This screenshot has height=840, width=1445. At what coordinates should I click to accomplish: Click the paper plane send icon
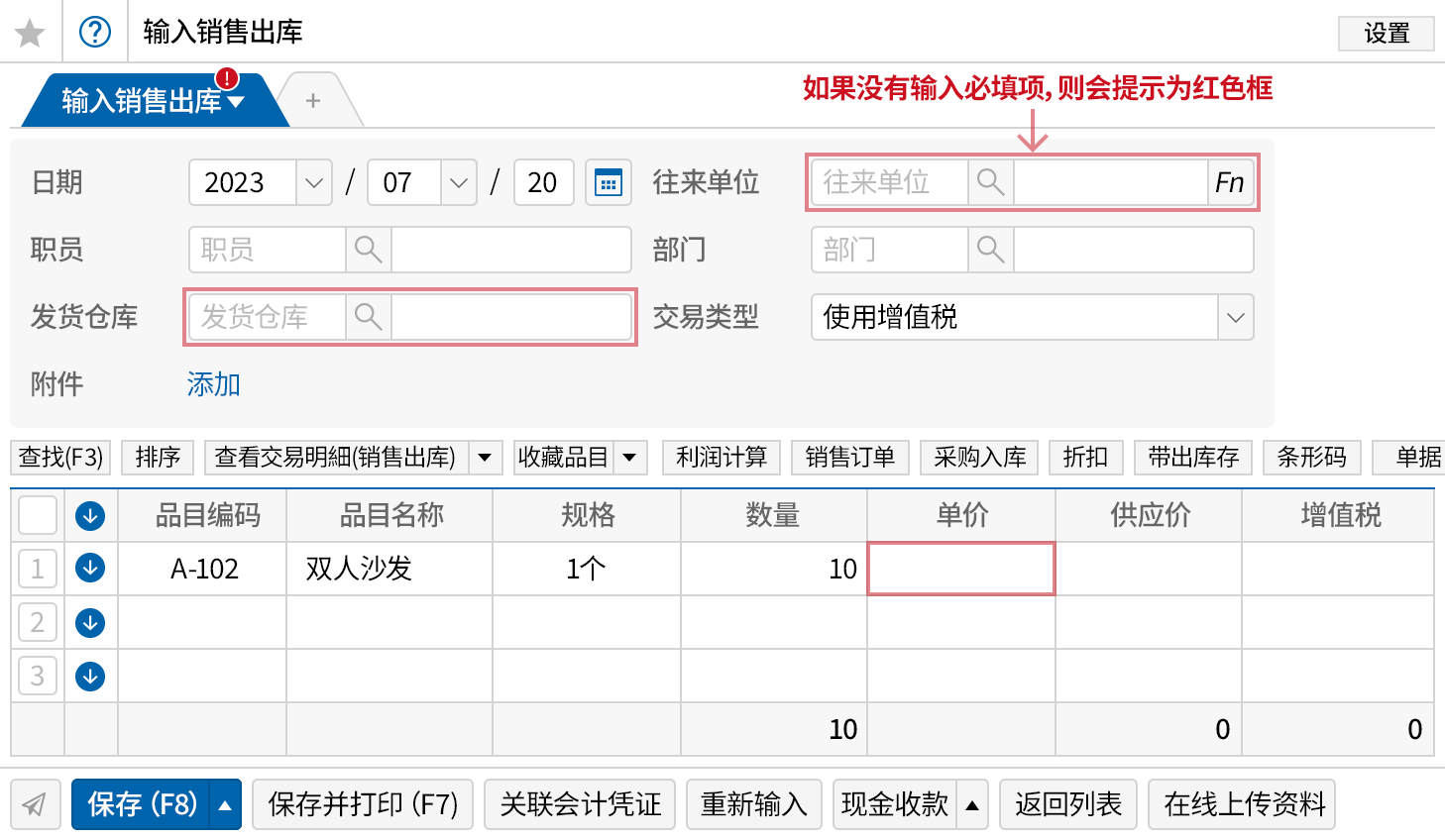pyautogui.click(x=35, y=804)
